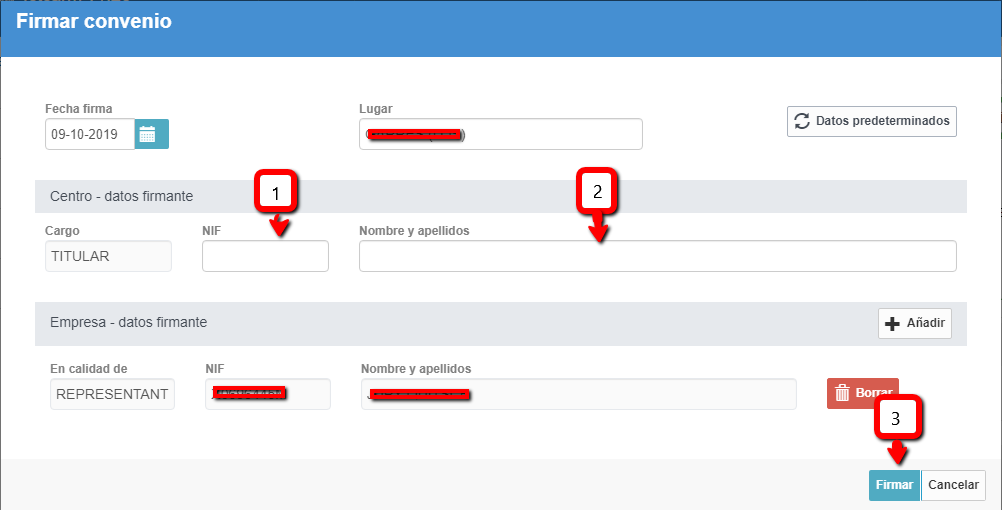The width and height of the screenshot is (1002, 510).
Task: Click the numbered callout 1 marker
Action: (x=276, y=194)
